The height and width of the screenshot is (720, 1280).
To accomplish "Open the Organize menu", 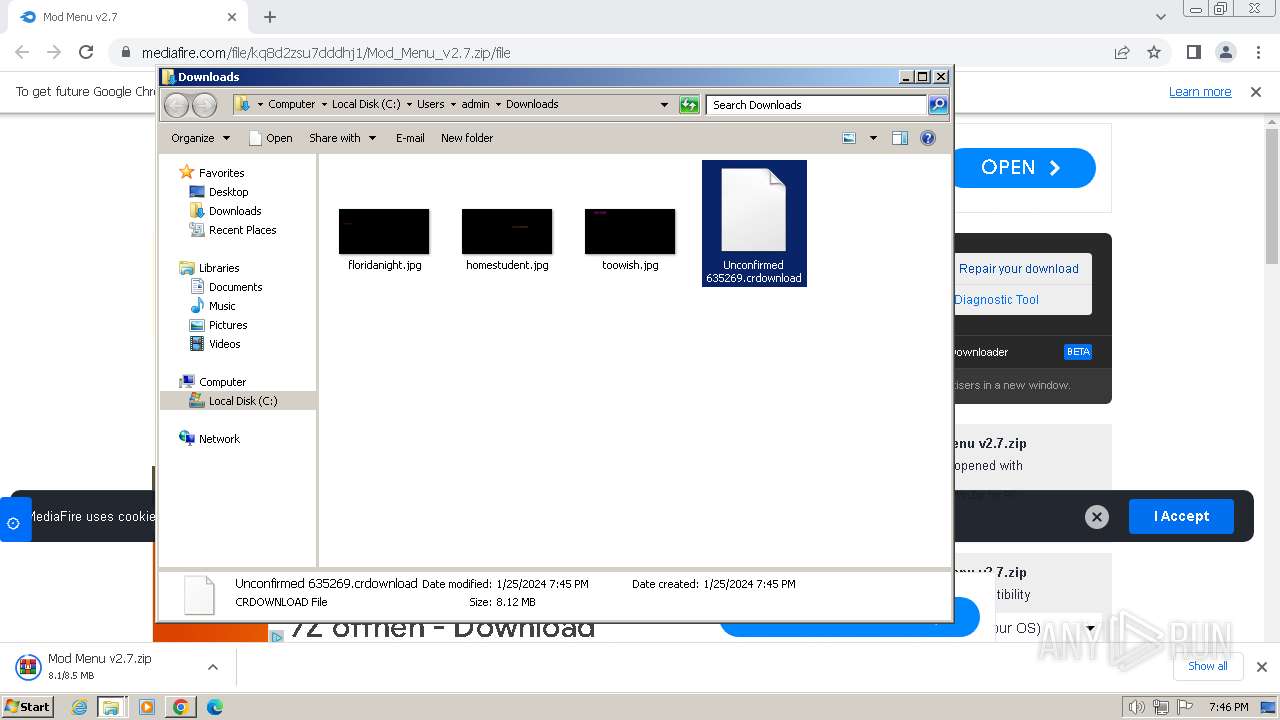I will pyautogui.click(x=200, y=138).
